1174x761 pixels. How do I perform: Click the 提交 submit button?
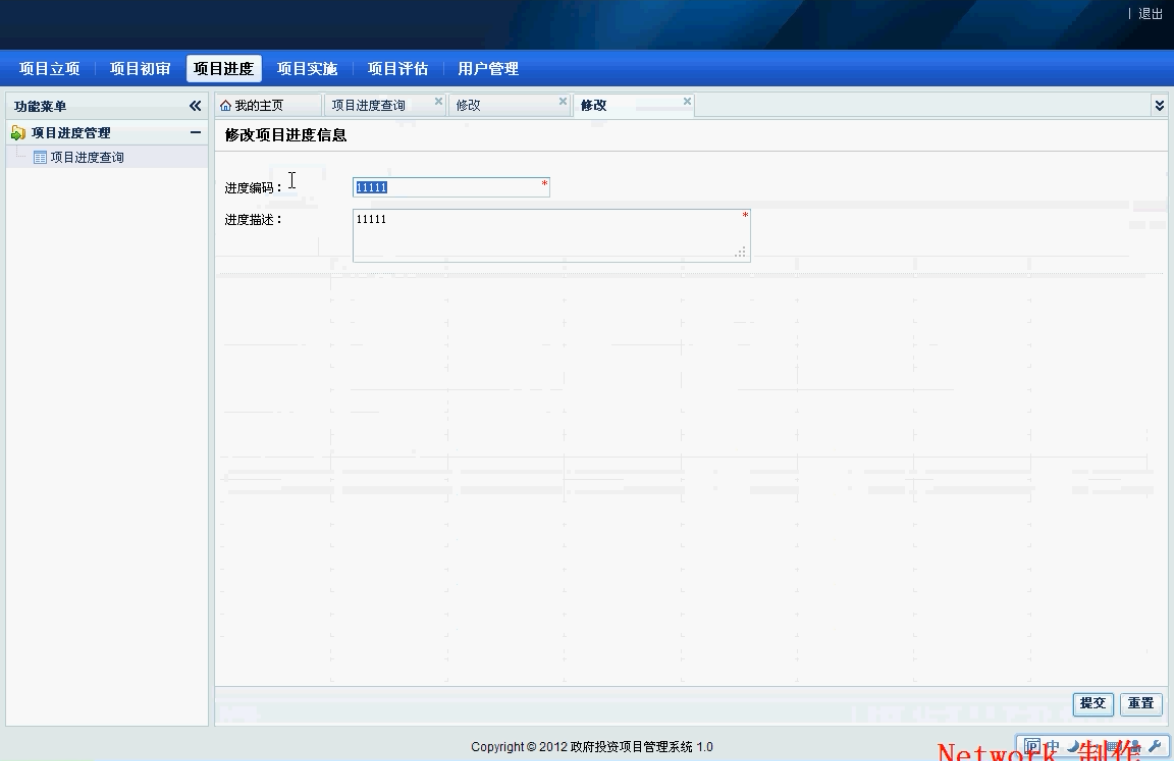1093,703
